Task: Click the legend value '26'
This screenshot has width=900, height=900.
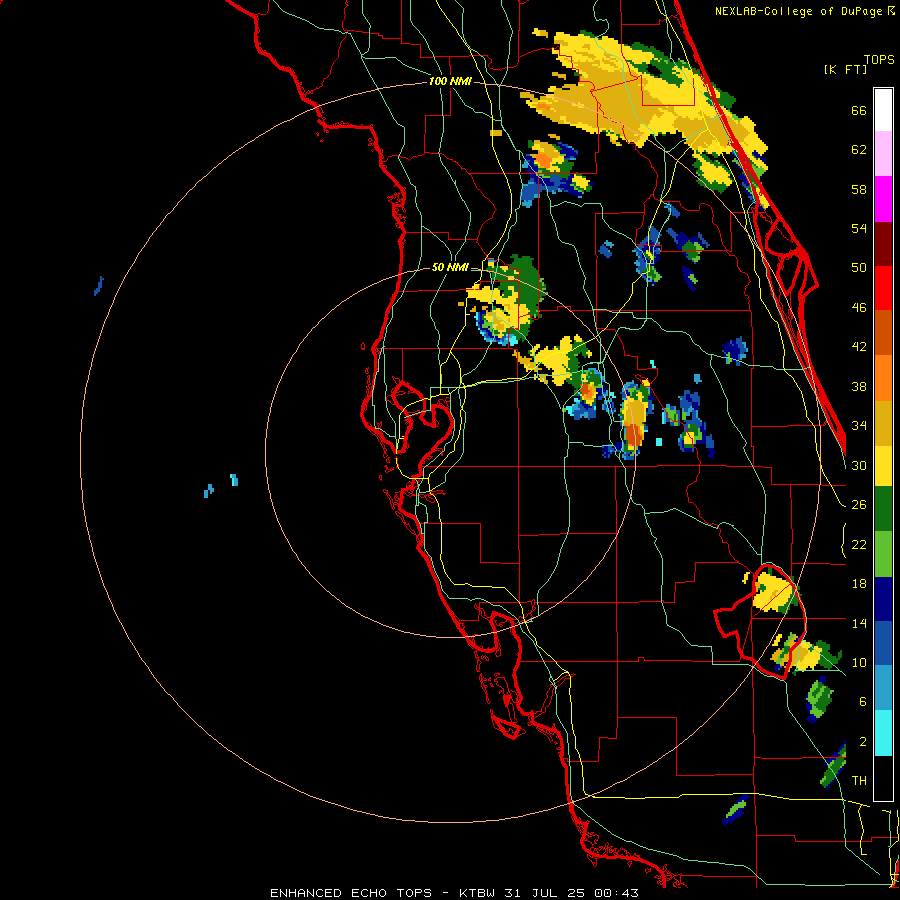Action: click(x=859, y=505)
